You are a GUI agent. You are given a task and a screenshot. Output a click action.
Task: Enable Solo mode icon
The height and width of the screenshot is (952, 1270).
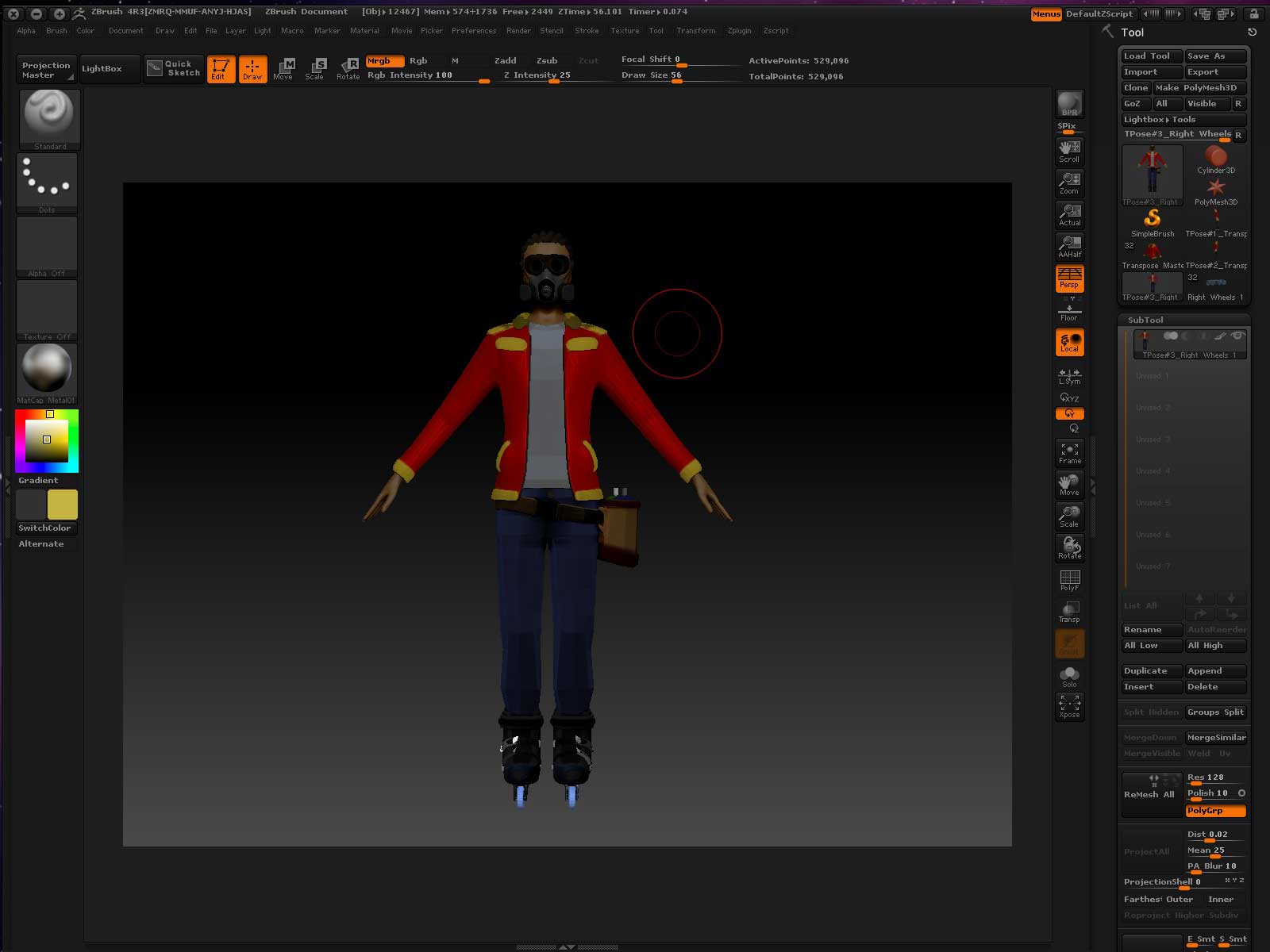[1069, 677]
